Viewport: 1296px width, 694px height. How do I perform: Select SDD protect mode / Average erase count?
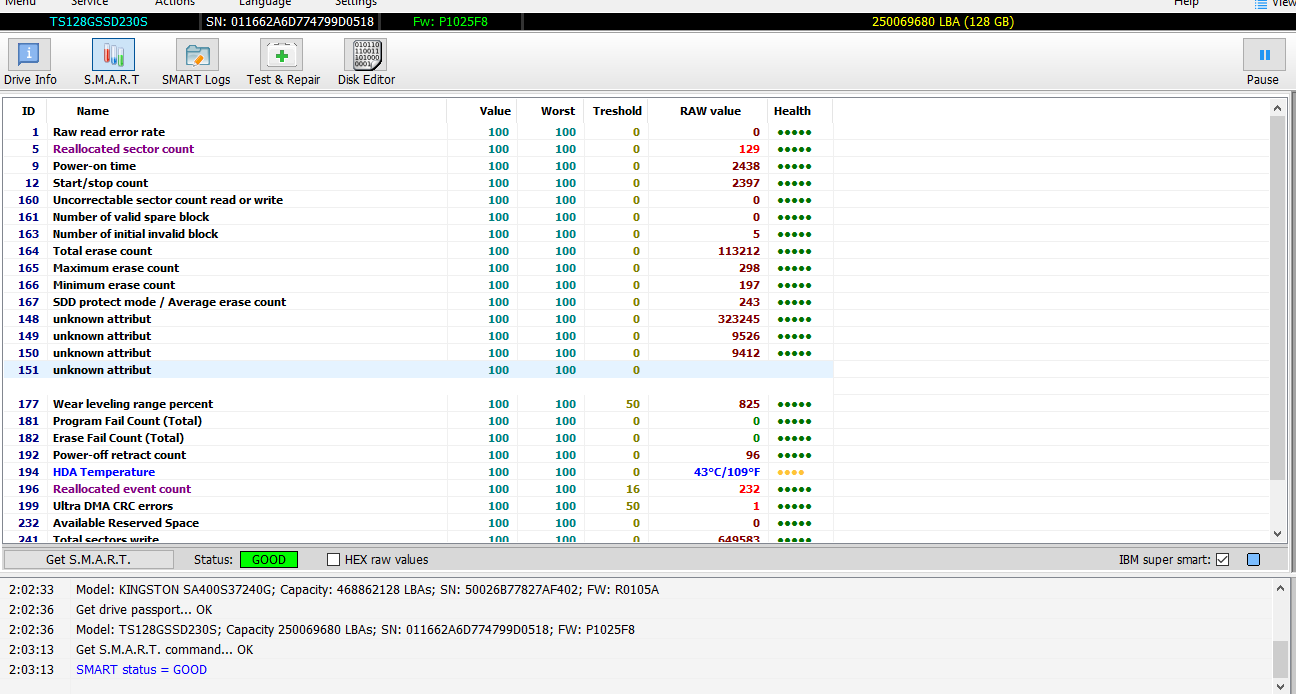coord(418,302)
